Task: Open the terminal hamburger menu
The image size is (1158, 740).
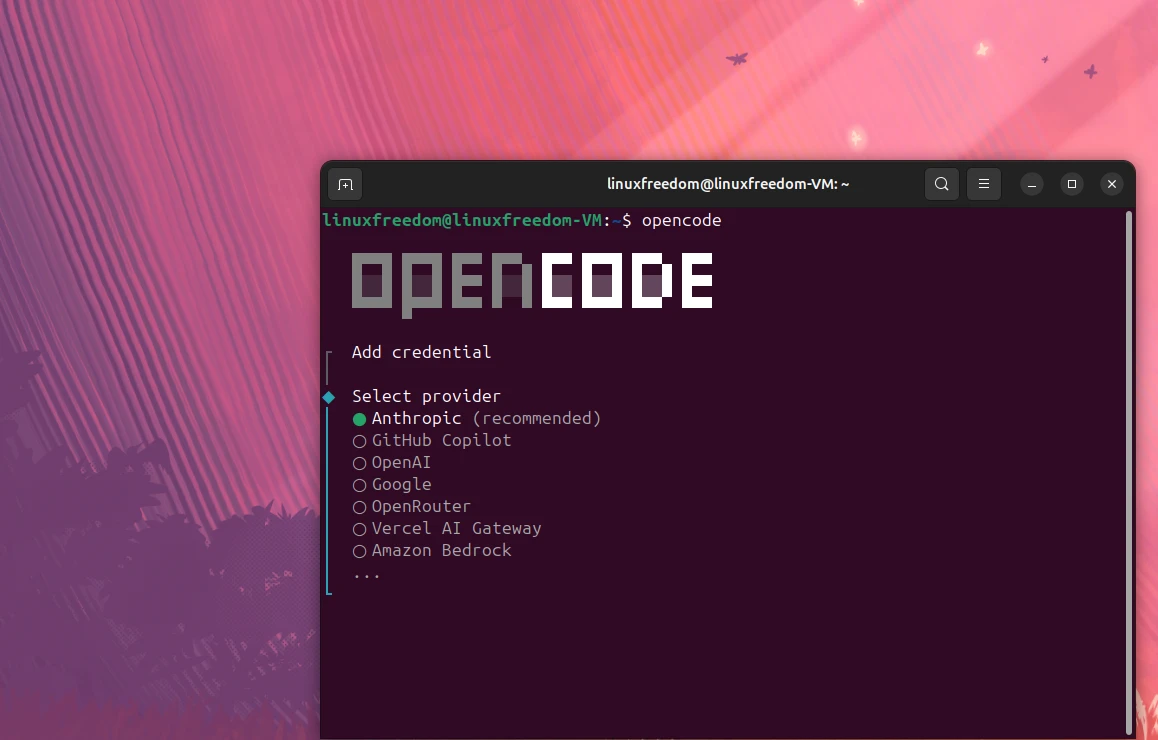Action: [983, 184]
